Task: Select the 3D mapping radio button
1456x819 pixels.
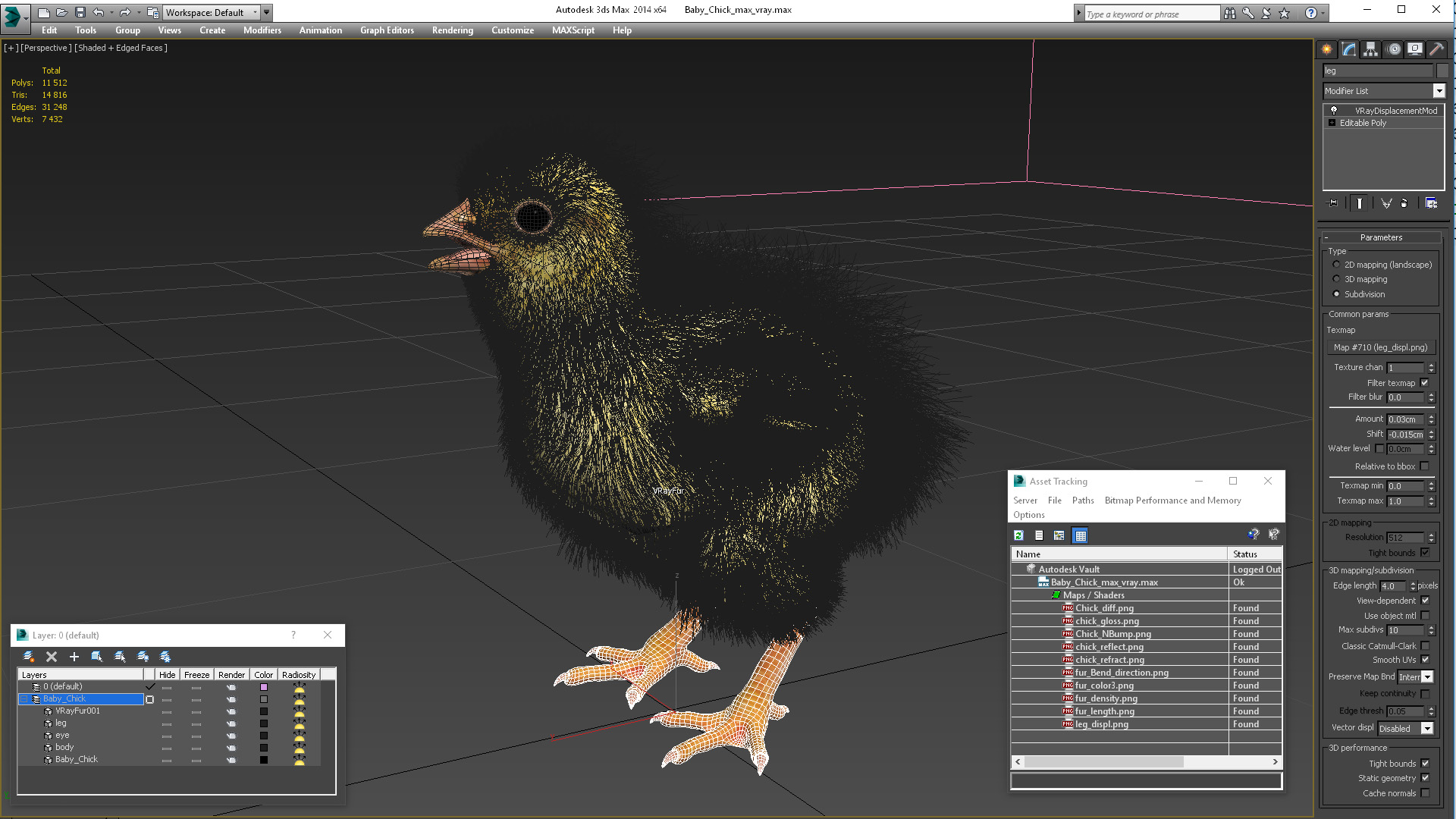Action: [x=1336, y=279]
